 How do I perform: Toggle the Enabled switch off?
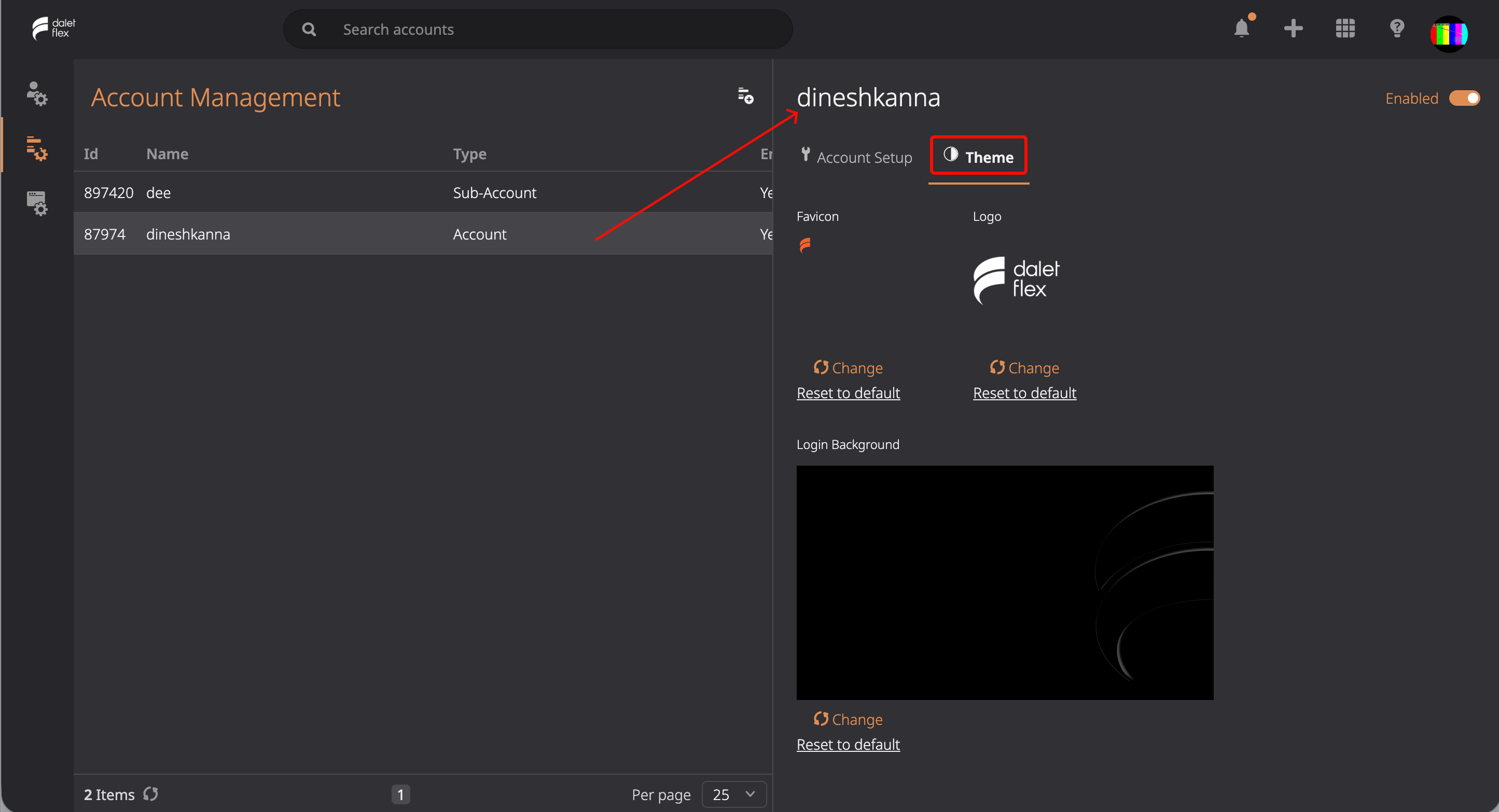click(1464, 97)
